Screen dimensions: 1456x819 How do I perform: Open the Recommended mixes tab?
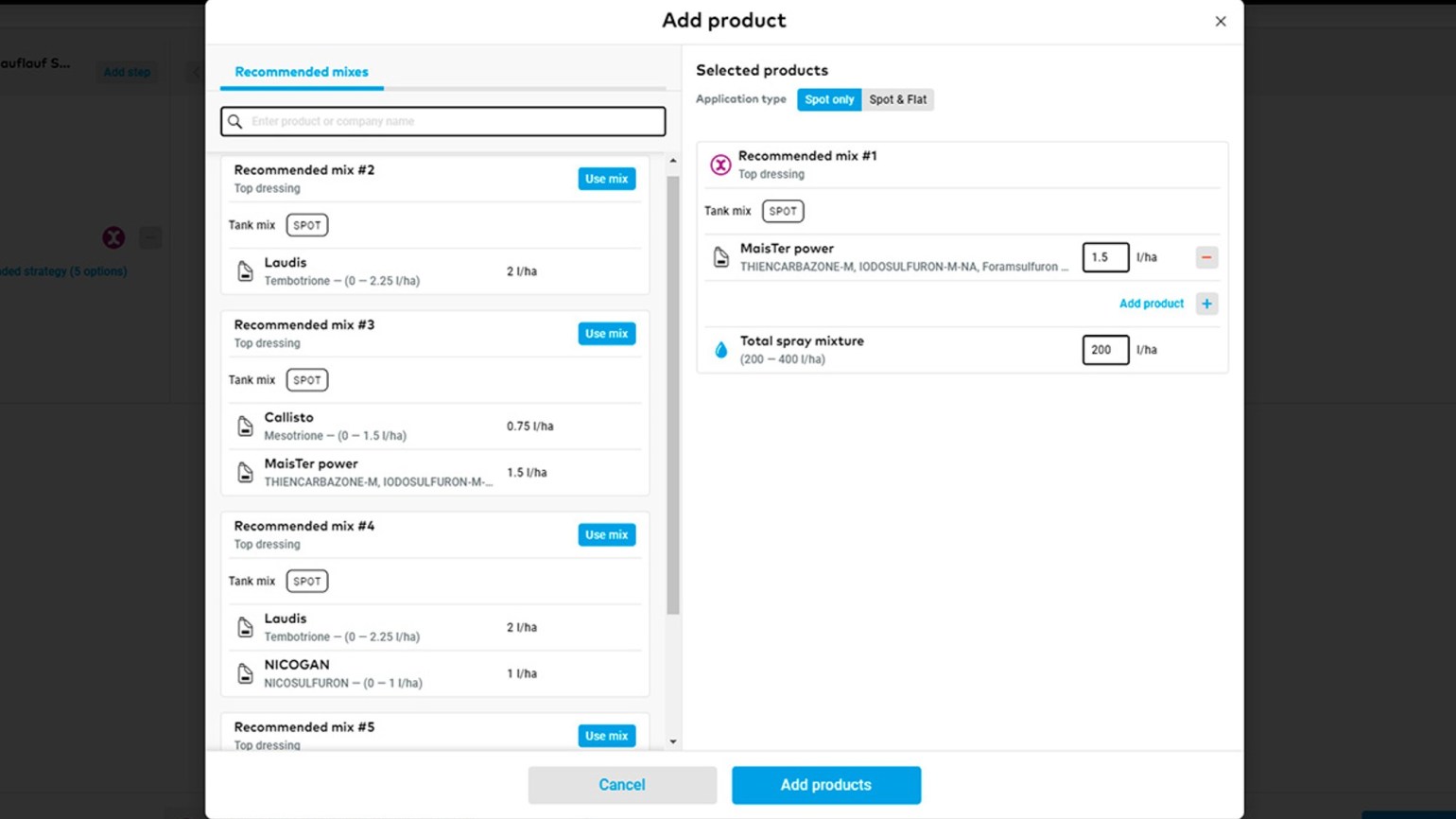click(x=302, y=72)
